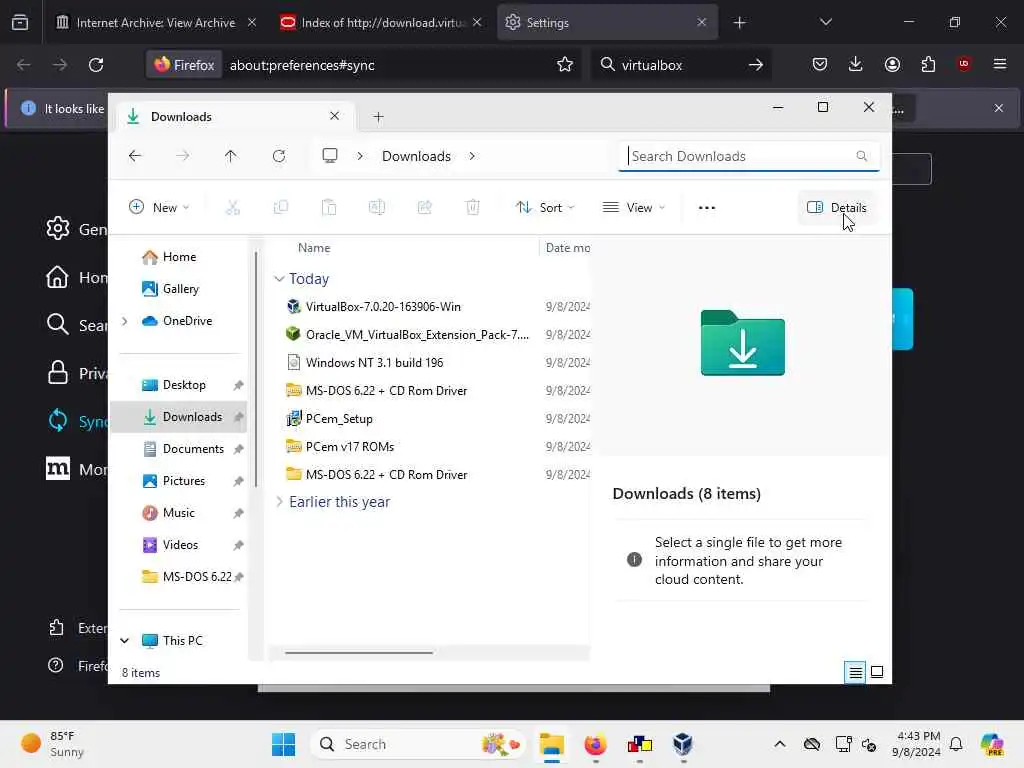This screenshot has width=1024, height=768.
Task: Select the Downloads tab in File Explorer
Action: [x=235, y=117]
